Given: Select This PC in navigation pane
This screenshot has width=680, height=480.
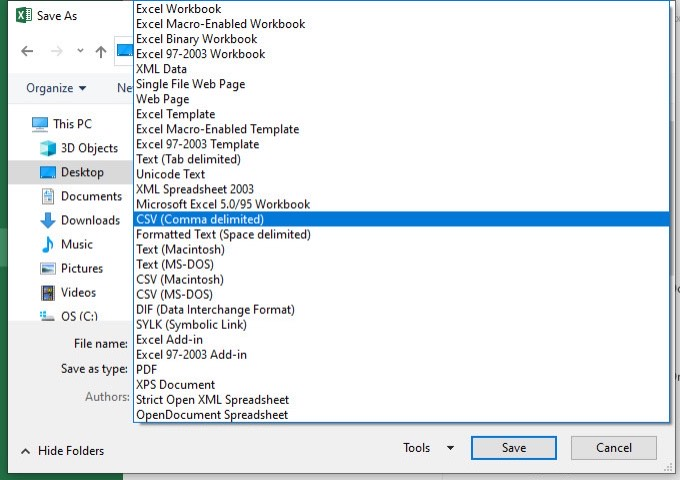Looking at the screenshot, I should click(x=72, y=124).
